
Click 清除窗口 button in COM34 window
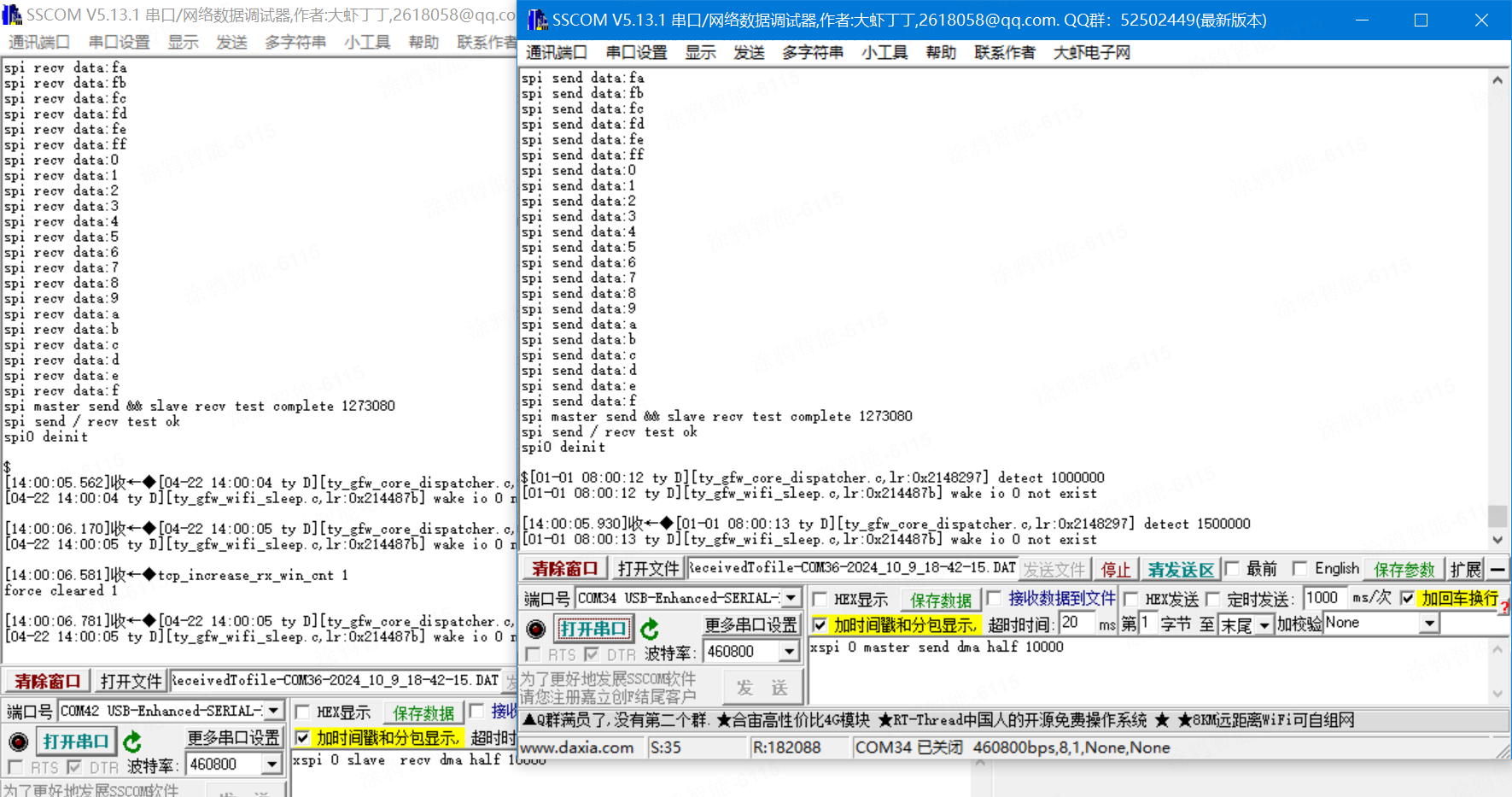(564, 568)
